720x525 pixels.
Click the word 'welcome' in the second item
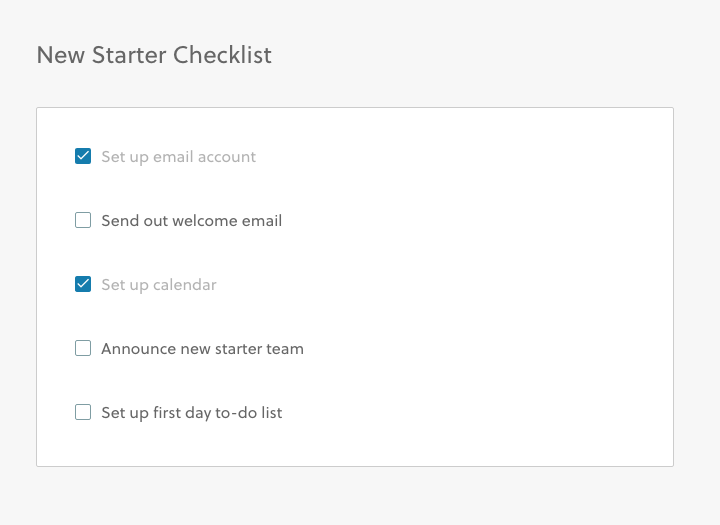(204, 221)
